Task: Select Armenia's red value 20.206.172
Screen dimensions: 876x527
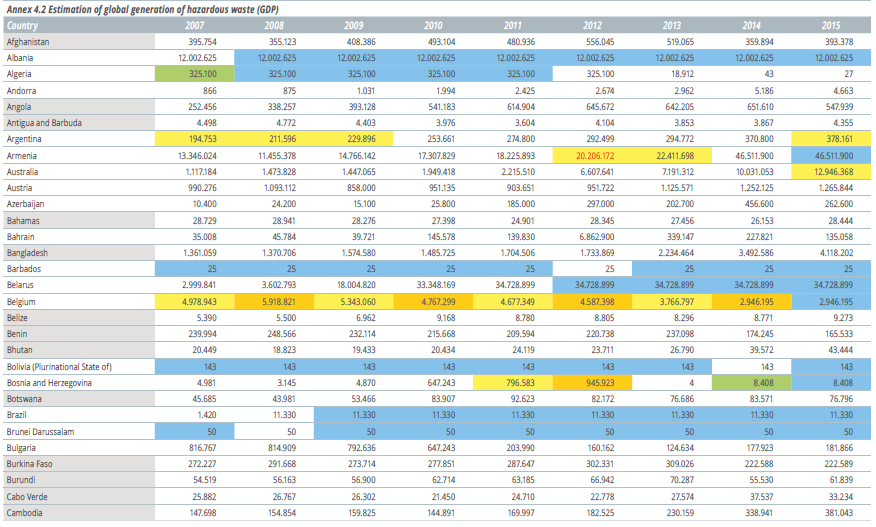Action: coord(595,156)
